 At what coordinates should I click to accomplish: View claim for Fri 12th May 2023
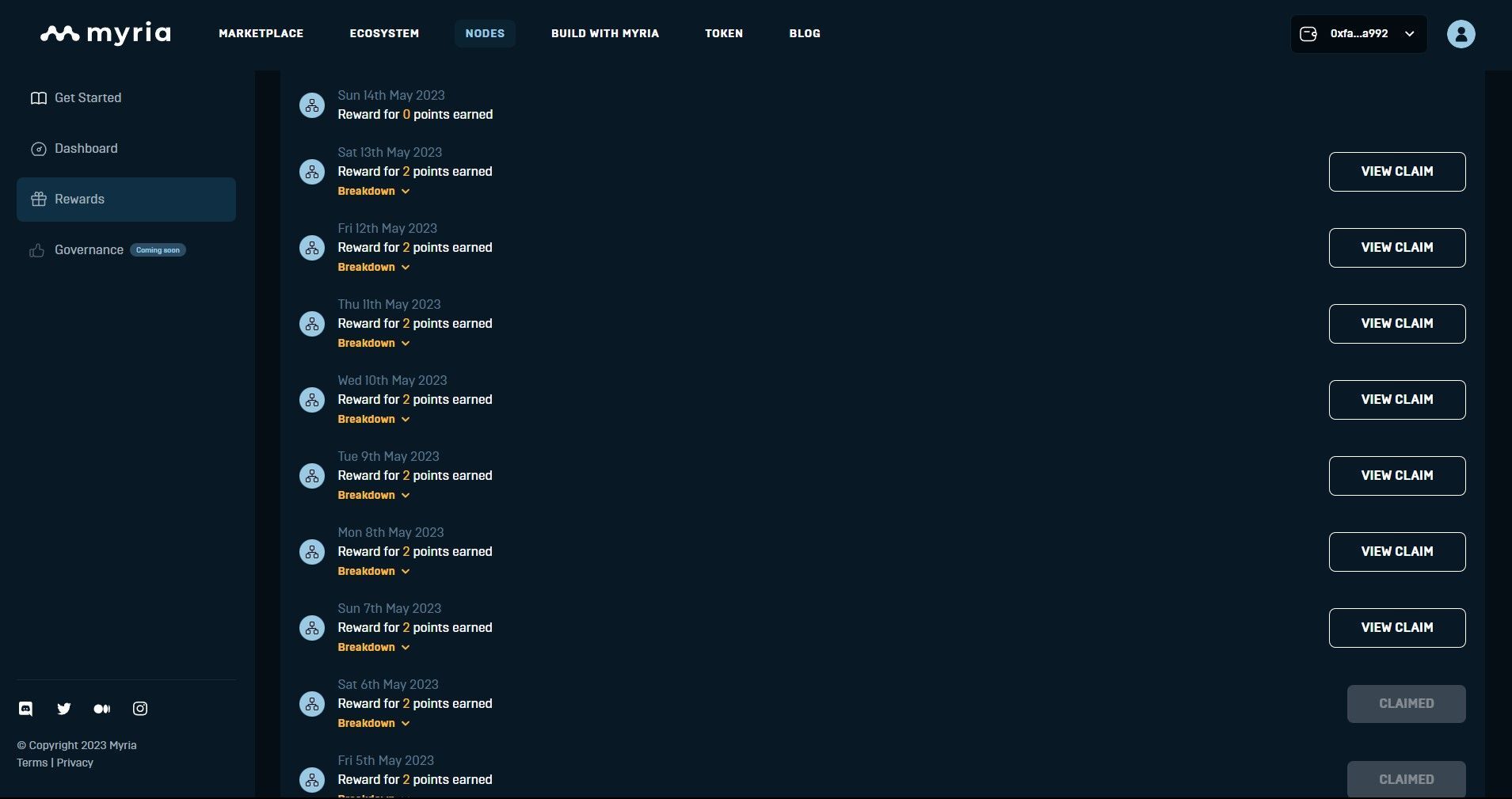click(1396, 248)
